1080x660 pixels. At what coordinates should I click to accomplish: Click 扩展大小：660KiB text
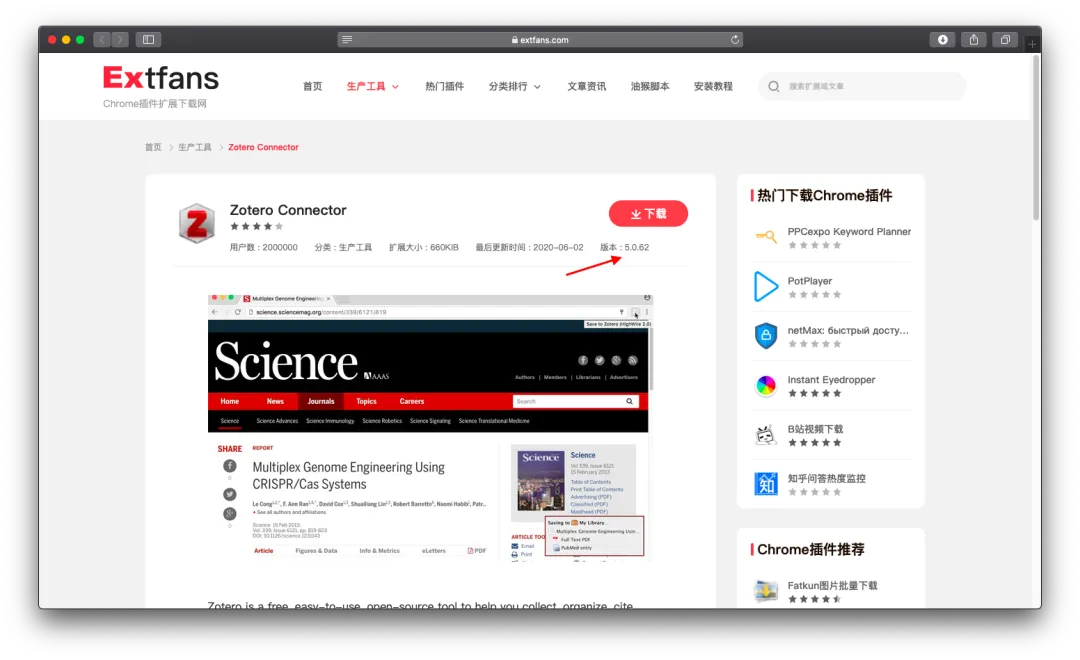pyautogui.click(x=424, y=247)
